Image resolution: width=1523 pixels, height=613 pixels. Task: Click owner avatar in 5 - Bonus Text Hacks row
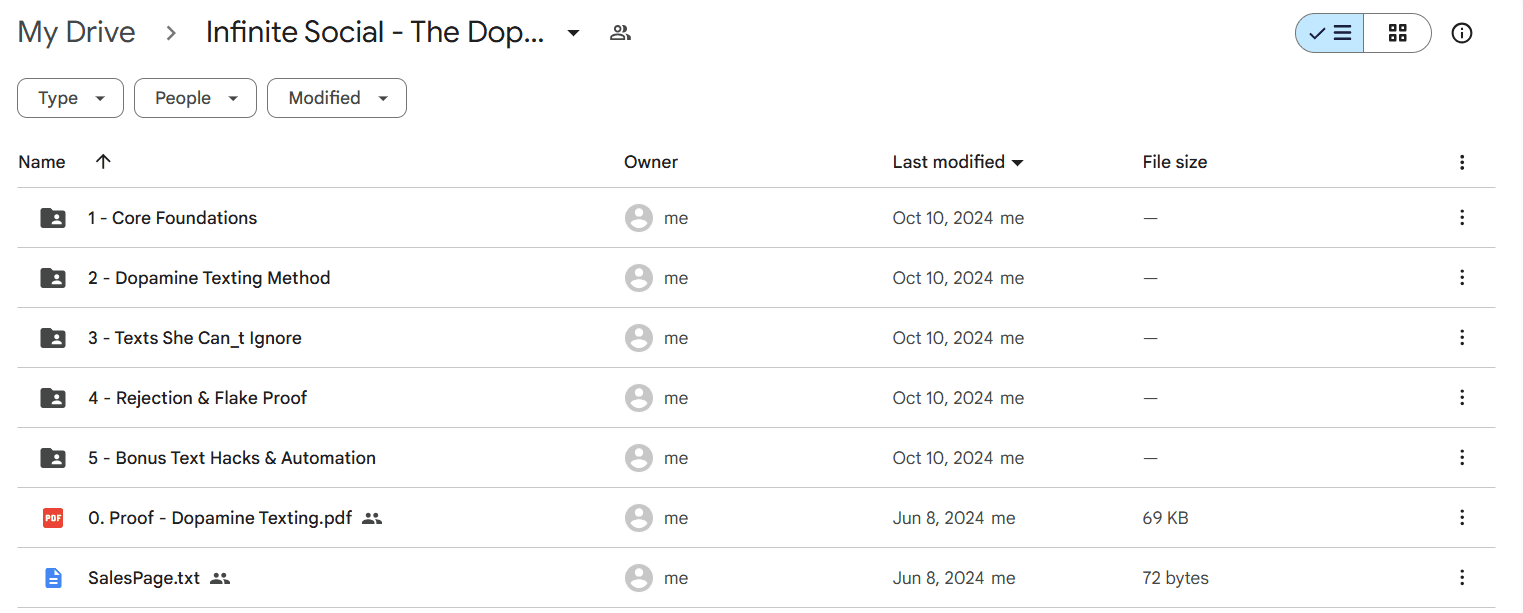(x=639, y=458)
